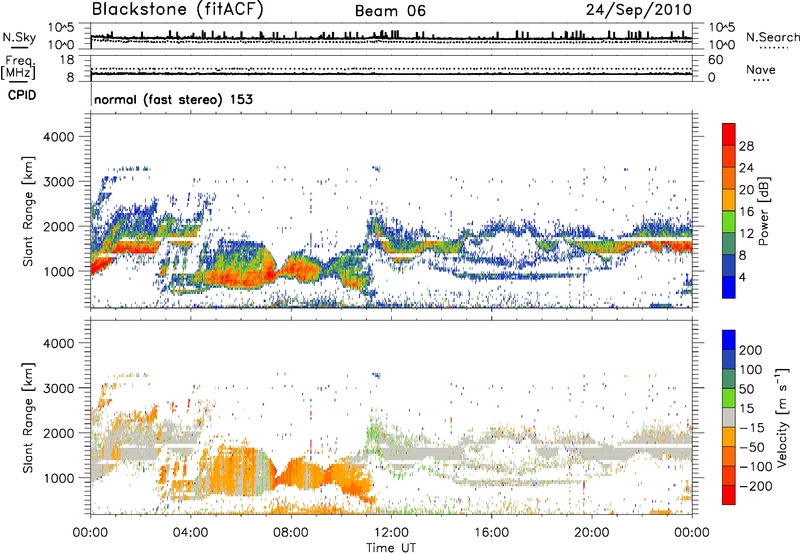Select the 'Freq. [MHz]' axis label
The width and height of the screenshot is (800, 554).
click(x=18, y=67)
